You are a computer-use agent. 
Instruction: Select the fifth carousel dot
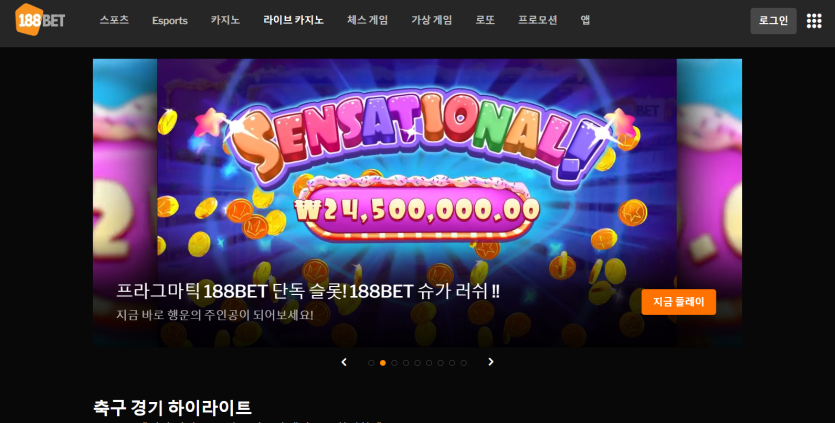point(418,363)
